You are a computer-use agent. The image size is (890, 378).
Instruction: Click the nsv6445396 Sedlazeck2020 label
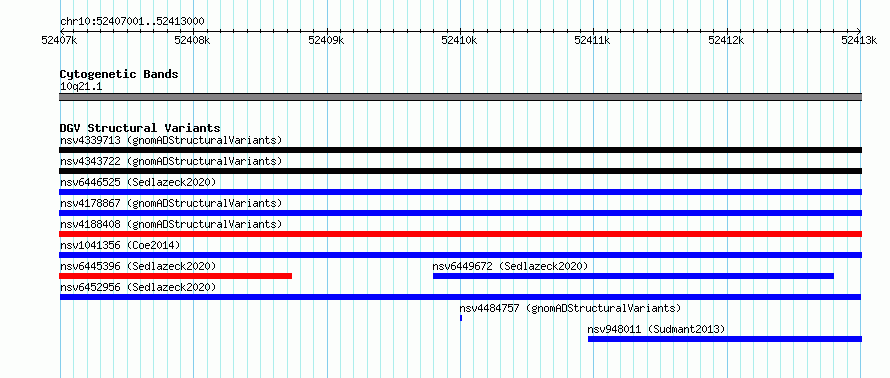coord(138,266)
